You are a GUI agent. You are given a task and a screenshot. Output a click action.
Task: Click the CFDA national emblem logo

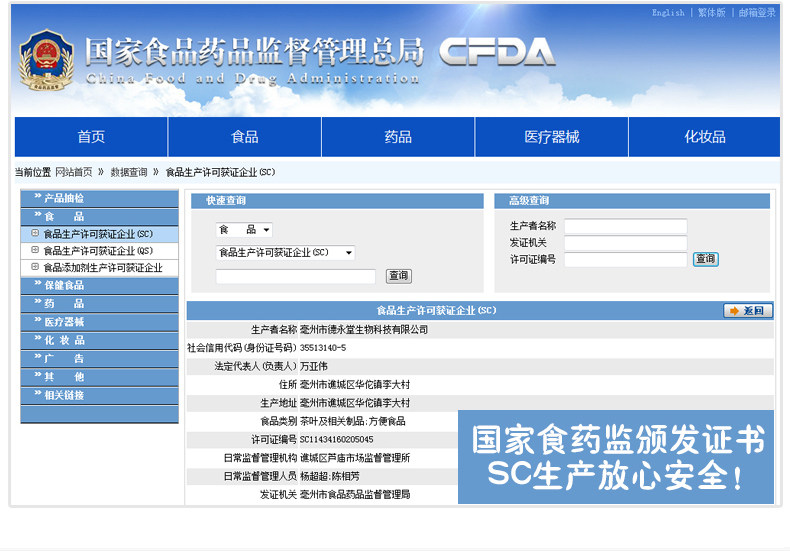tap(46, 60)
